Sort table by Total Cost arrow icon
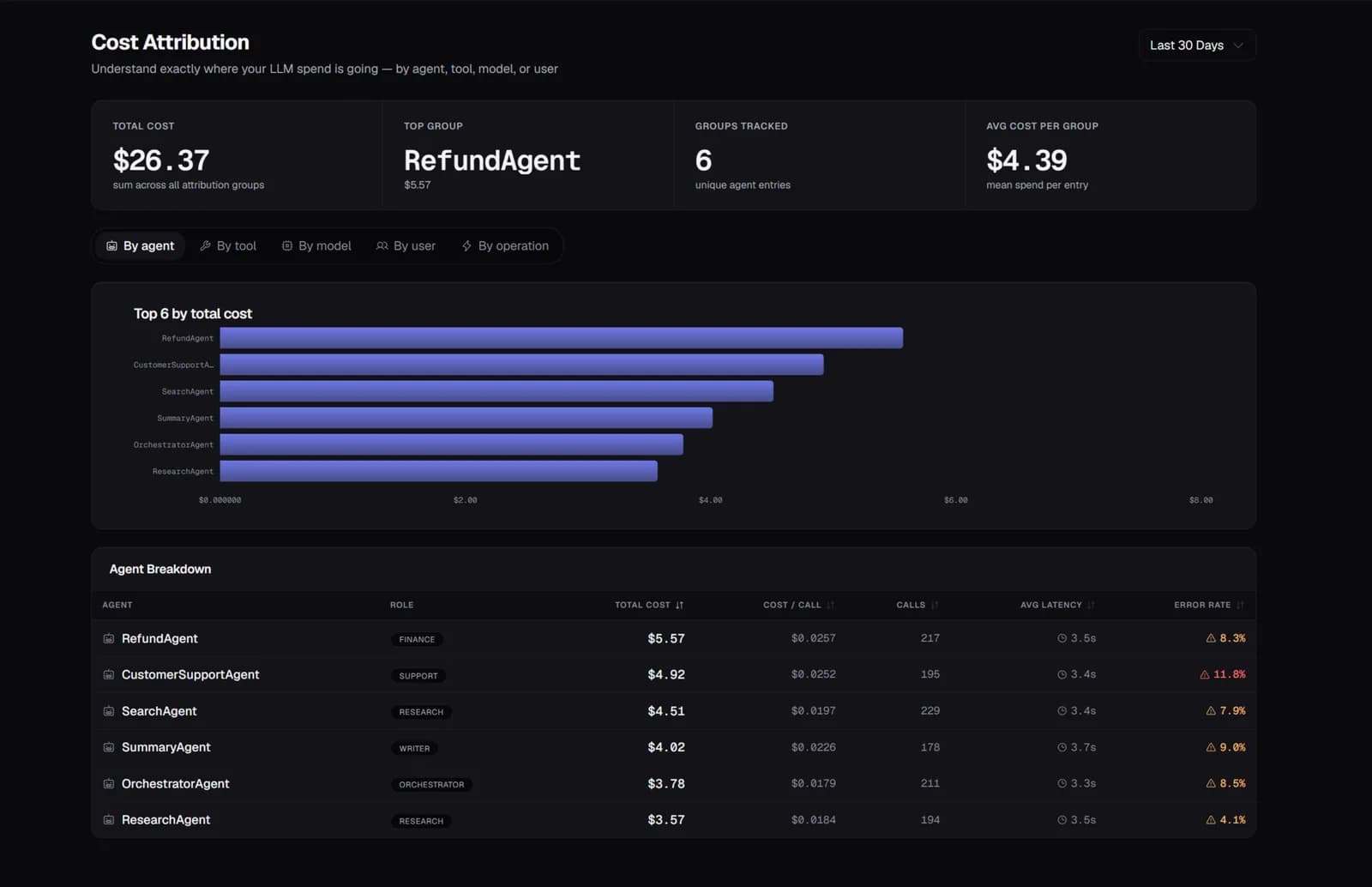Image resolution: width=1372 pixels, height=887 pixels. coord(679,606)
